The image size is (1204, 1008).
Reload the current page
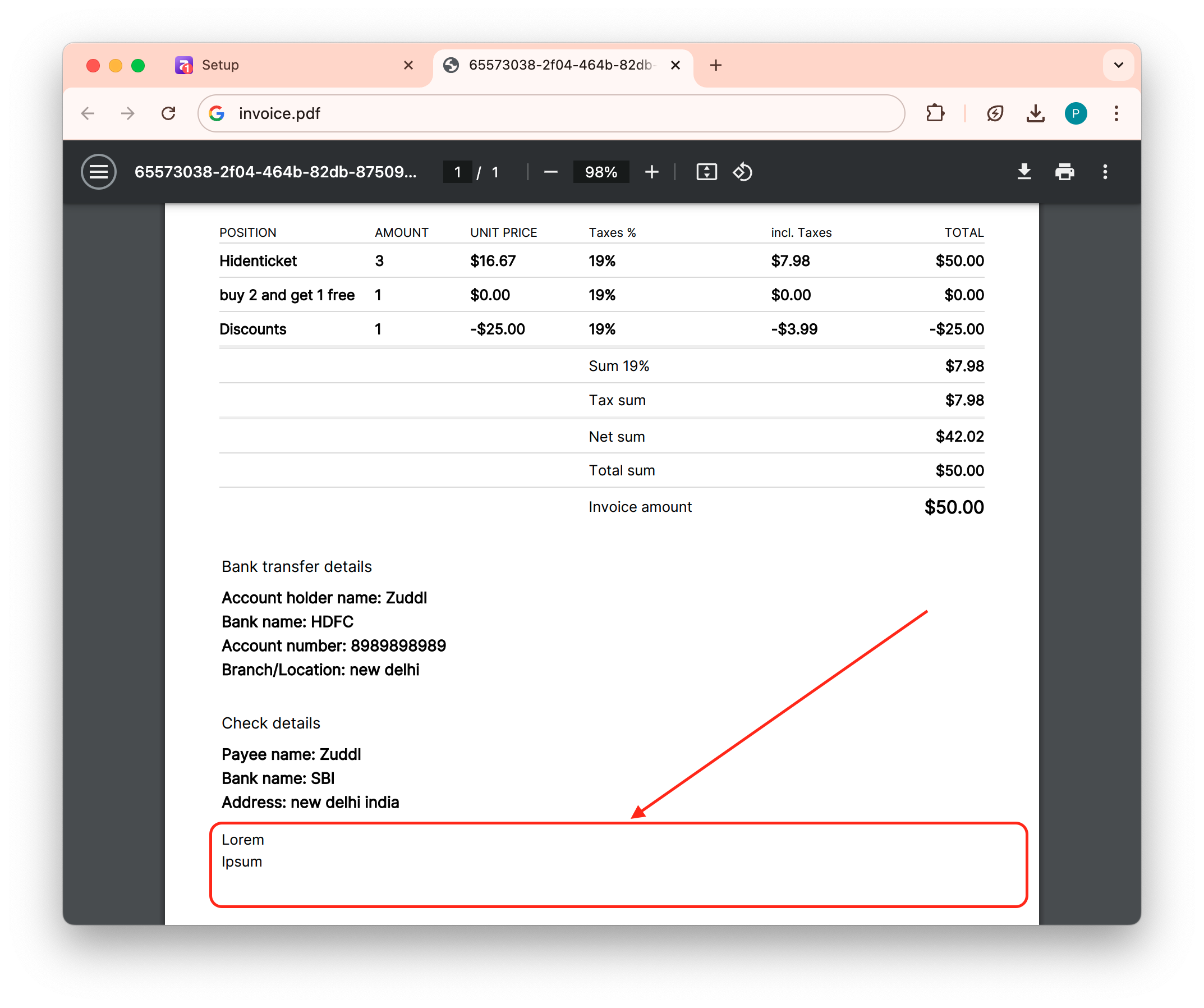168,113
